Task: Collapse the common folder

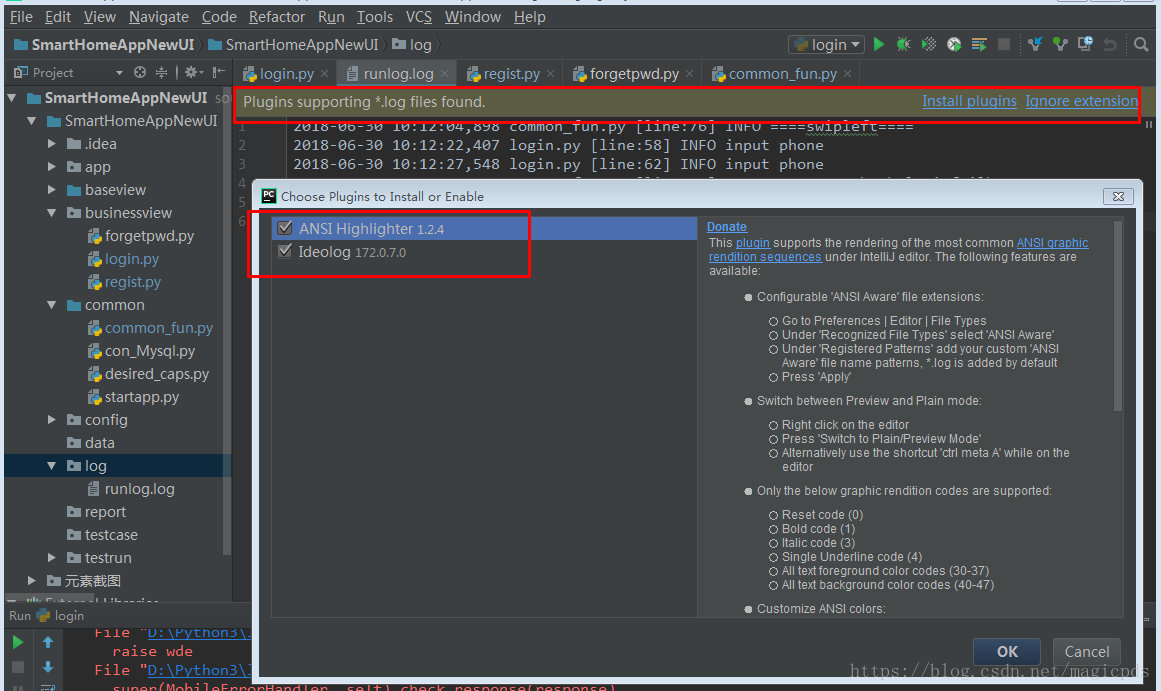Action: tap(52, 304)
